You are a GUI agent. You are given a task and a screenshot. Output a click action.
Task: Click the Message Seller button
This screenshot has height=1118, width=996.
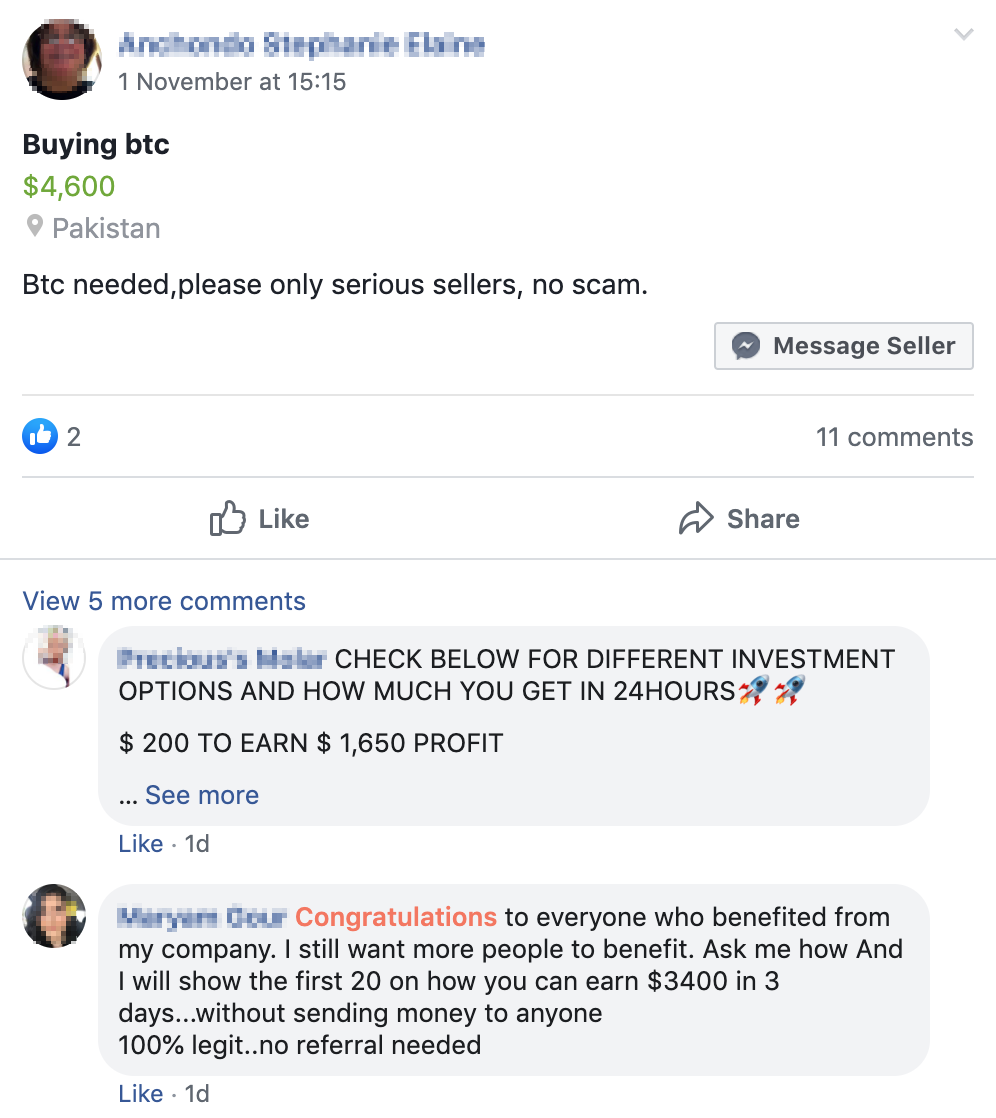coord(843,346)
